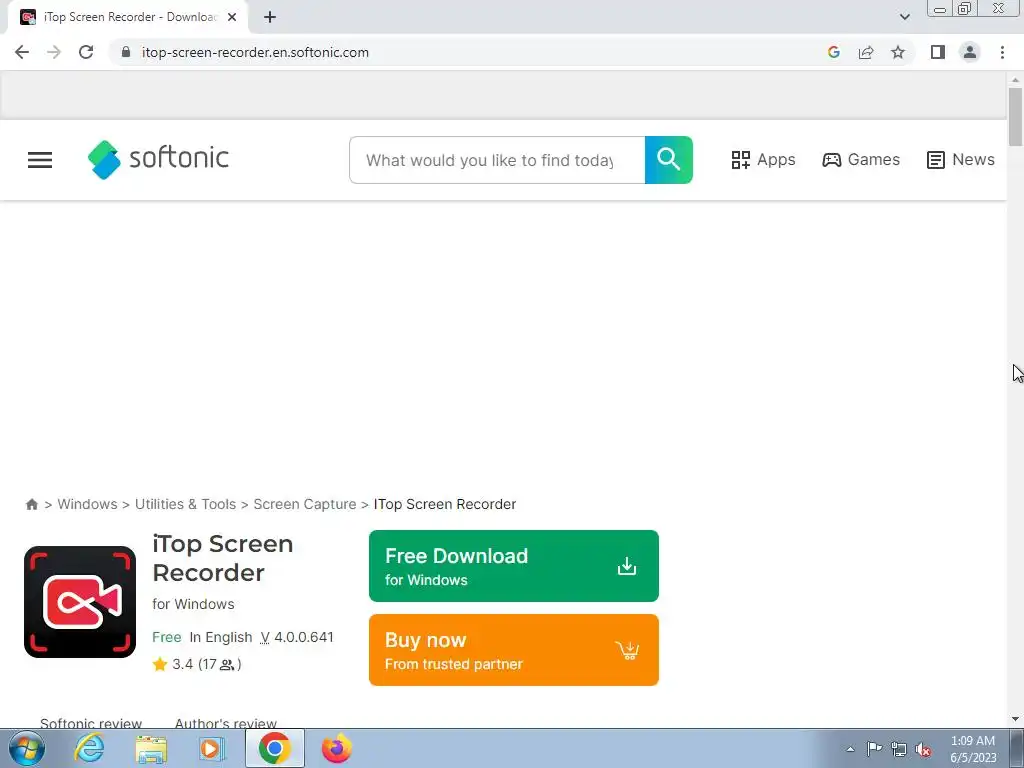Open the muted volume tray icon

[923, 749]
